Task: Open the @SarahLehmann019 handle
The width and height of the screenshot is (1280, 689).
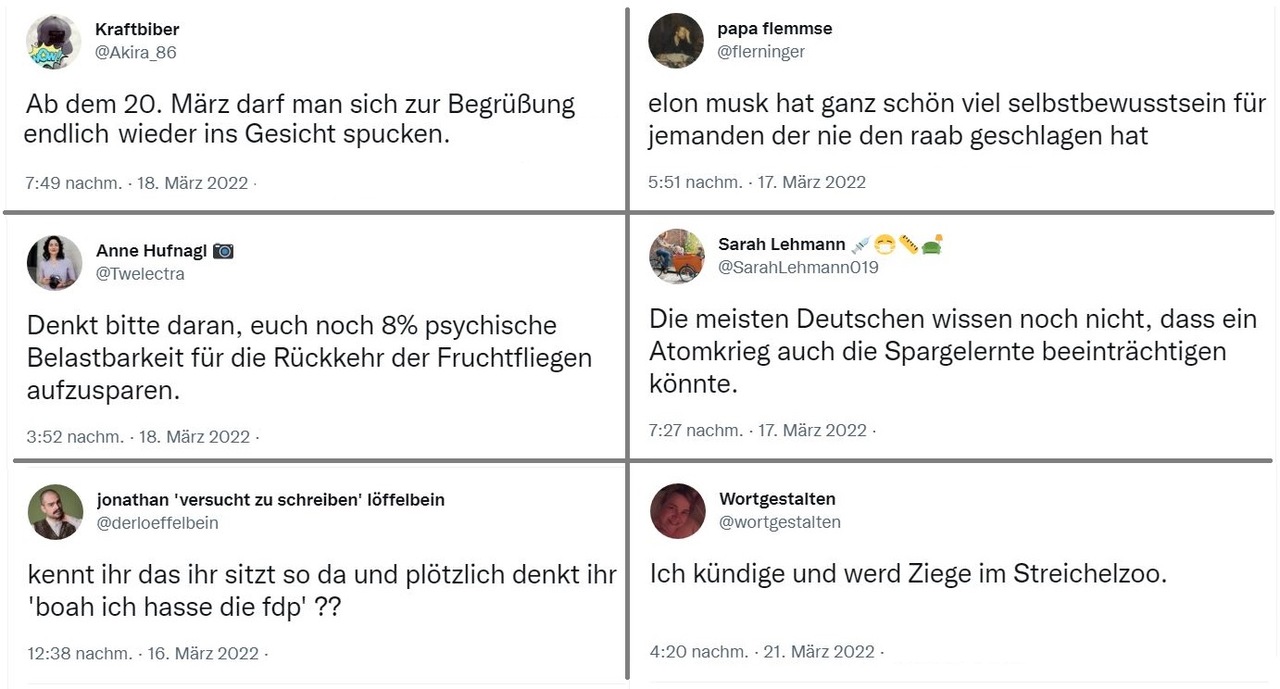Action: tap(798, 267)
